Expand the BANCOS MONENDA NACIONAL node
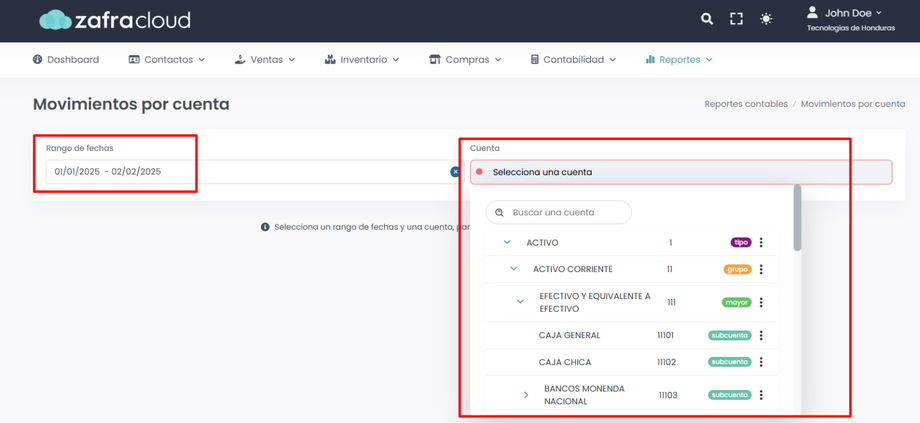920x423 pixels. point(526,395)
